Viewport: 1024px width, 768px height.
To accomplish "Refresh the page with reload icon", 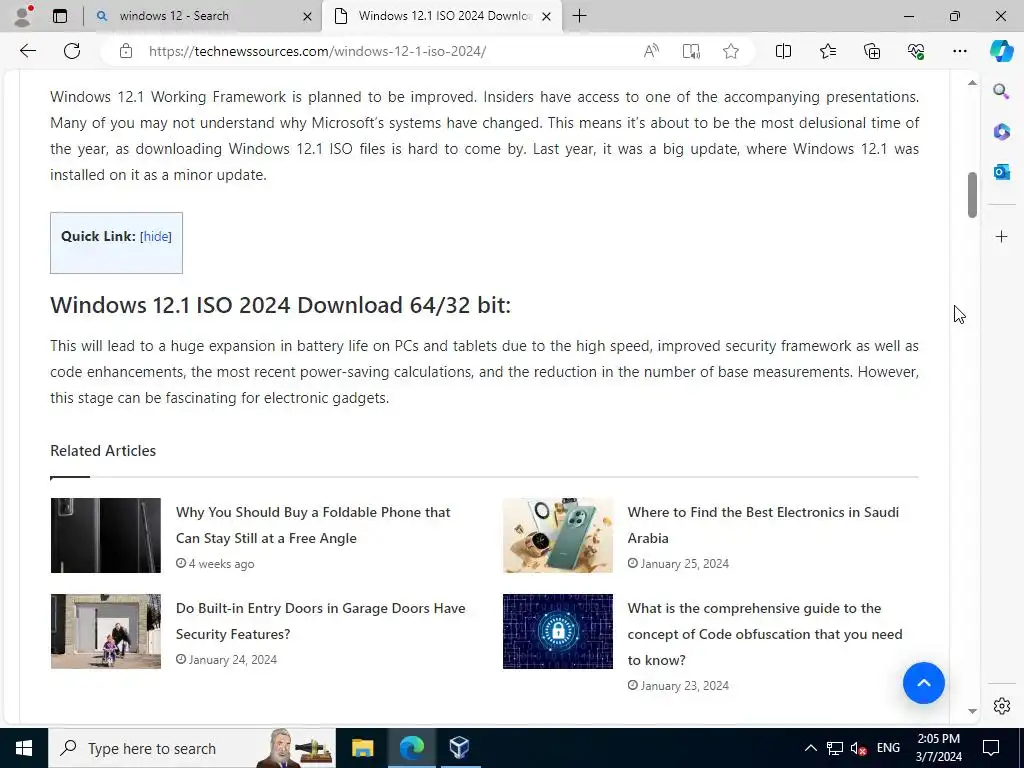I will pos(72,51).
